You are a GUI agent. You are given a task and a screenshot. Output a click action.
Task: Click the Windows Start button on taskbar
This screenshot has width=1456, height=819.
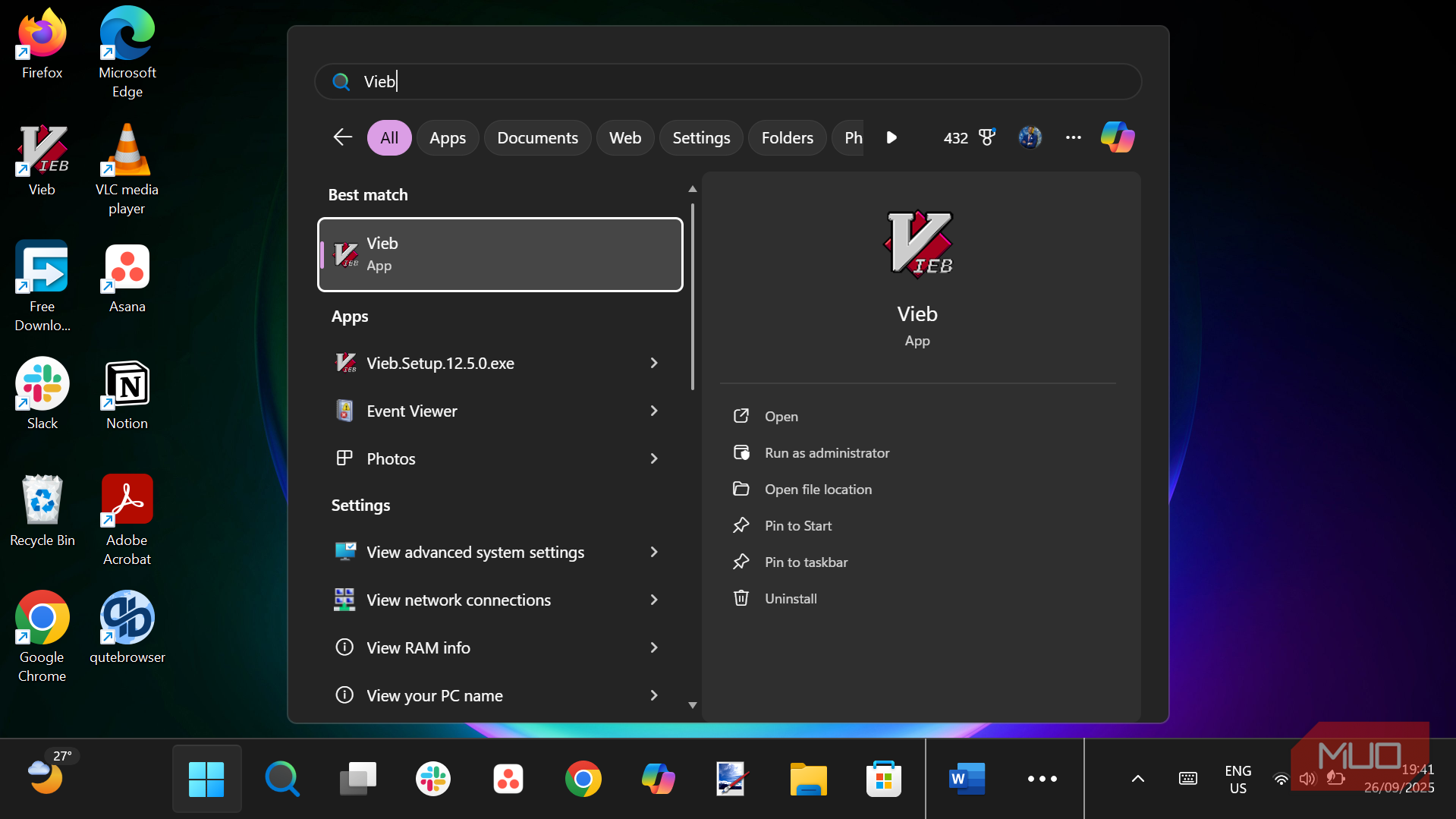(206, 779)
